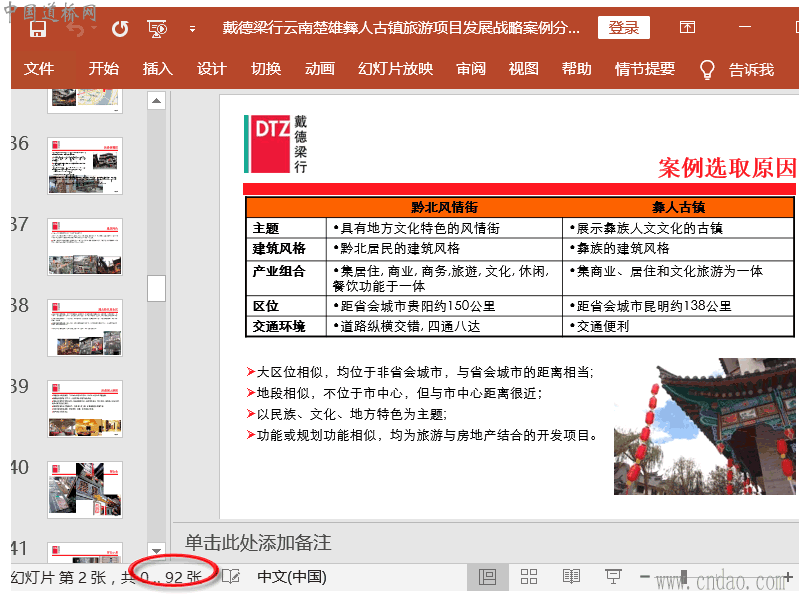Click the Save icon in quick access toolbar
Image resolution: width=800 pixels, height=600 pixels.
(x=38, y=28)
